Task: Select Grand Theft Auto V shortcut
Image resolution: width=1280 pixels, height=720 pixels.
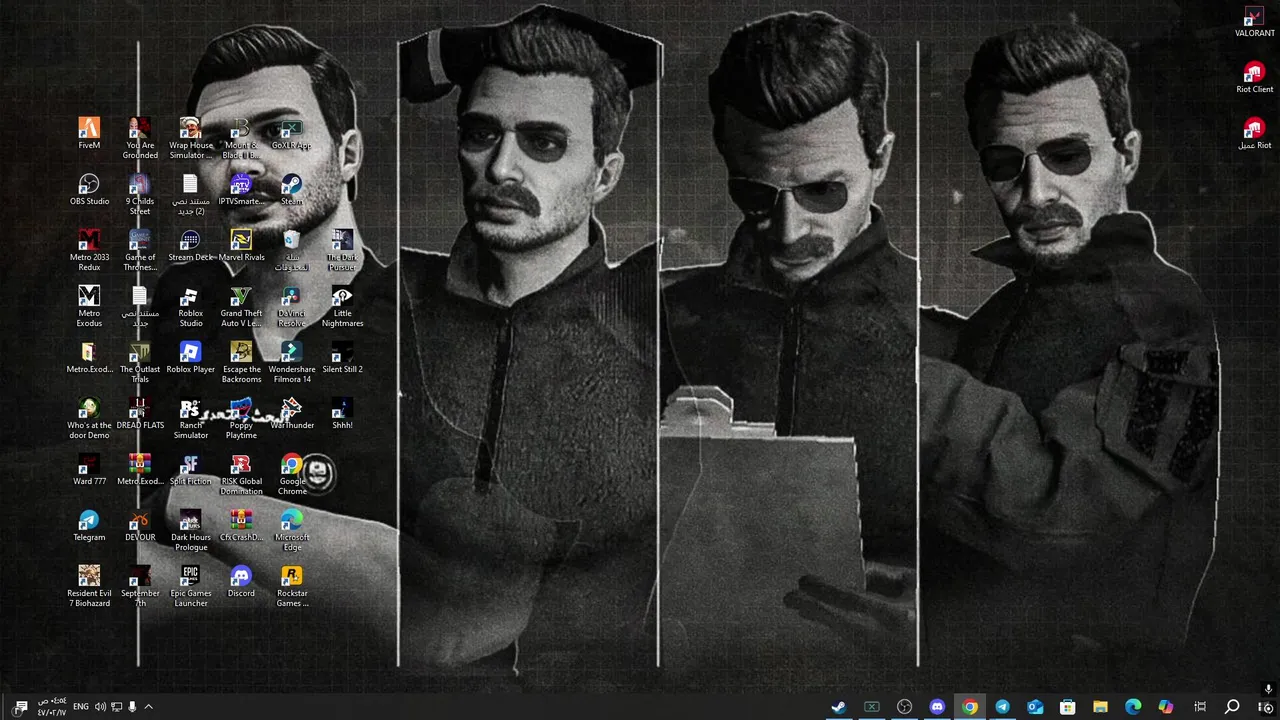Action: pos(241,306)
